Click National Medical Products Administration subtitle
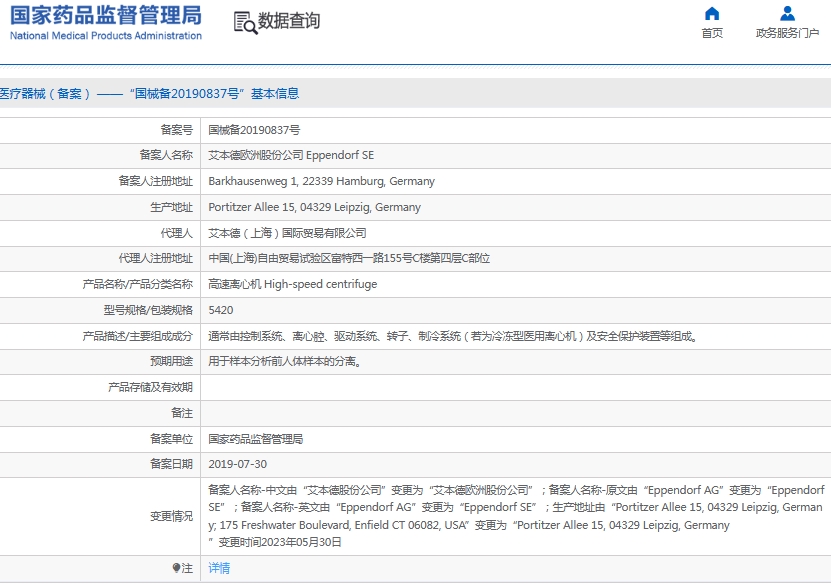 (x=106, y=36)
